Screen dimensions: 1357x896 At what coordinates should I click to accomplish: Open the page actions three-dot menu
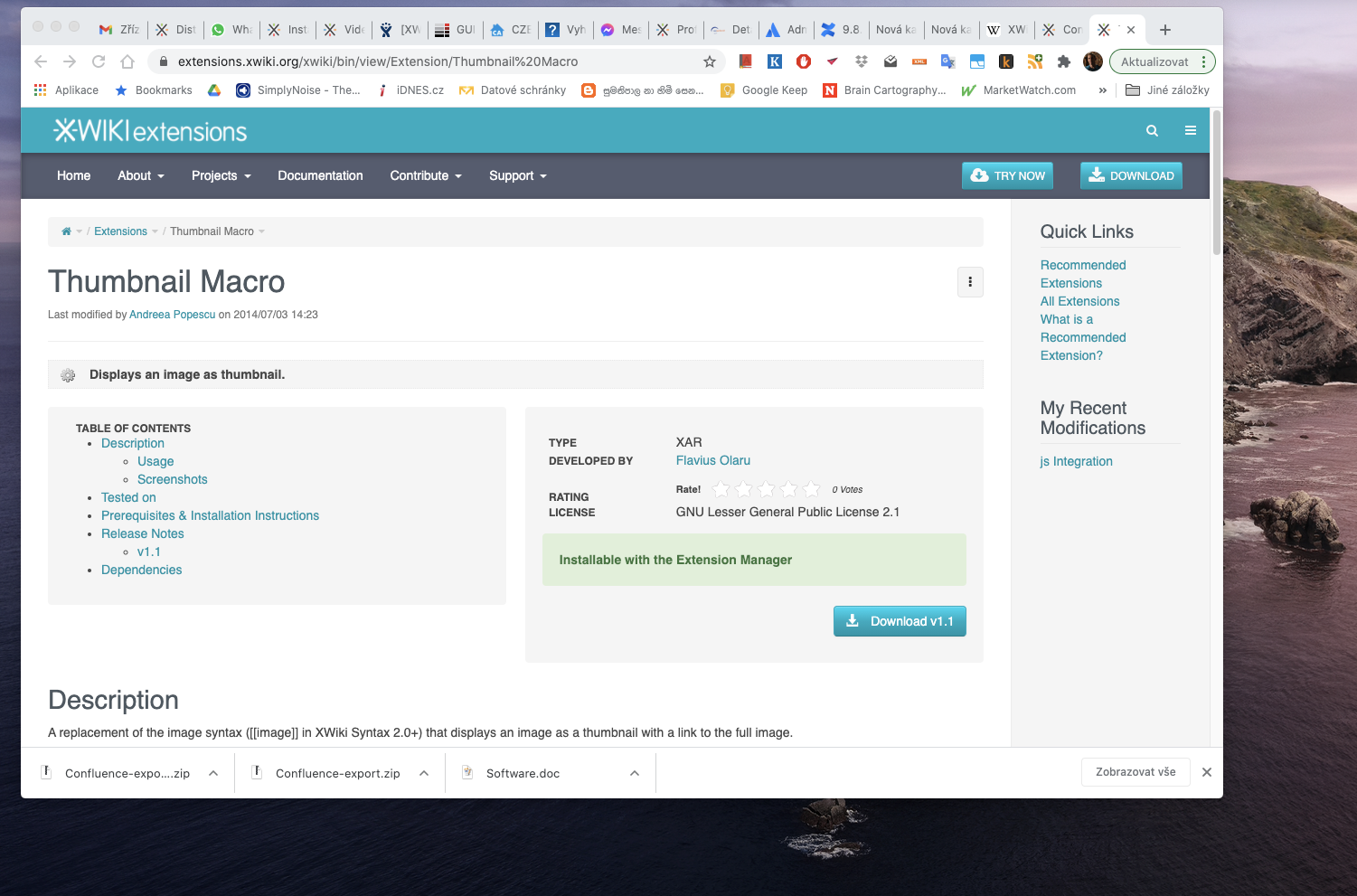pos(970,282)
